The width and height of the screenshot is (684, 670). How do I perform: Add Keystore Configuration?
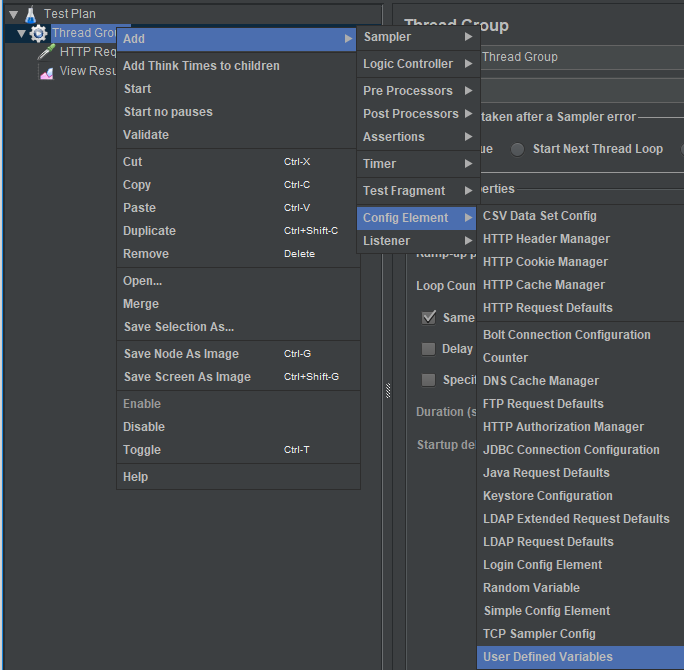pyautogui.click(x=581, y=496)
